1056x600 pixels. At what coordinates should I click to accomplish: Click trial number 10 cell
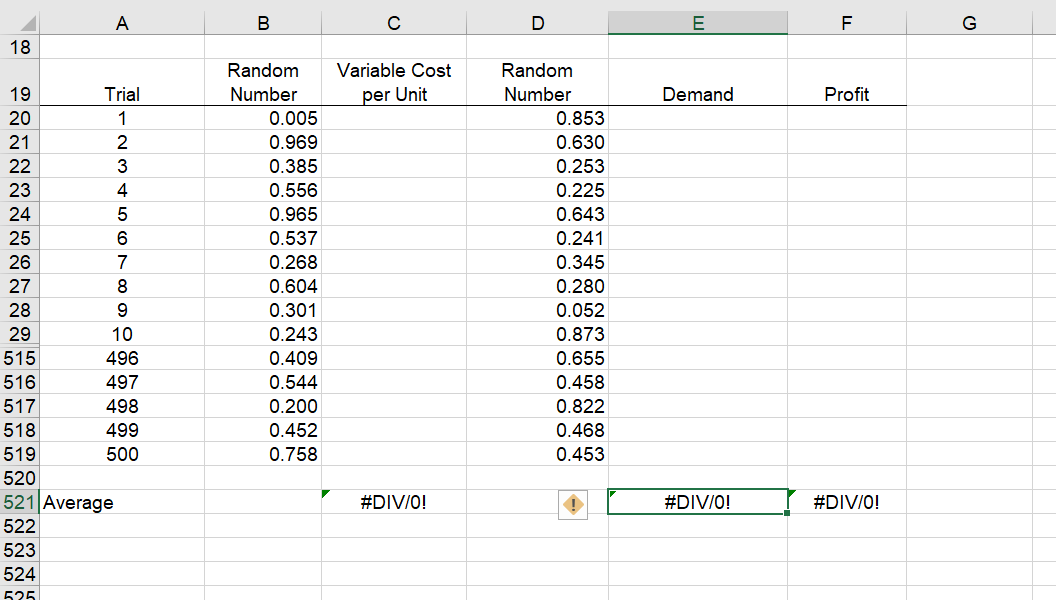[122, 334]
